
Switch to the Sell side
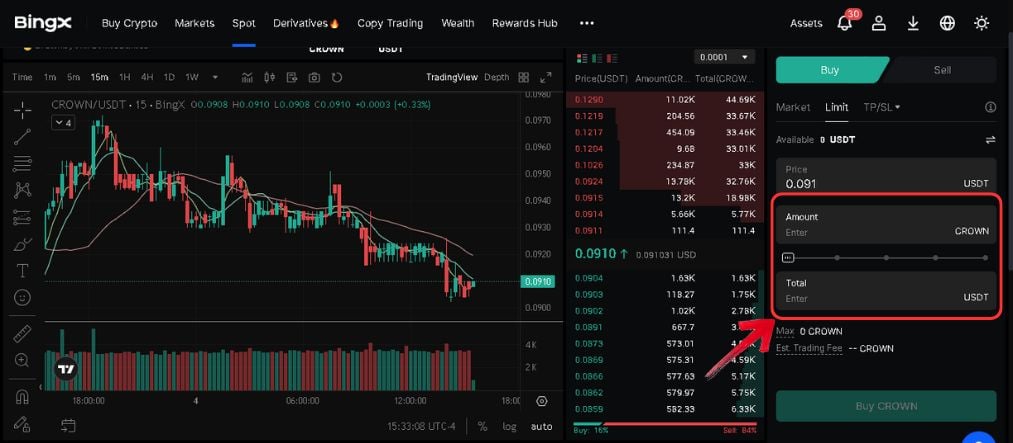942,70
